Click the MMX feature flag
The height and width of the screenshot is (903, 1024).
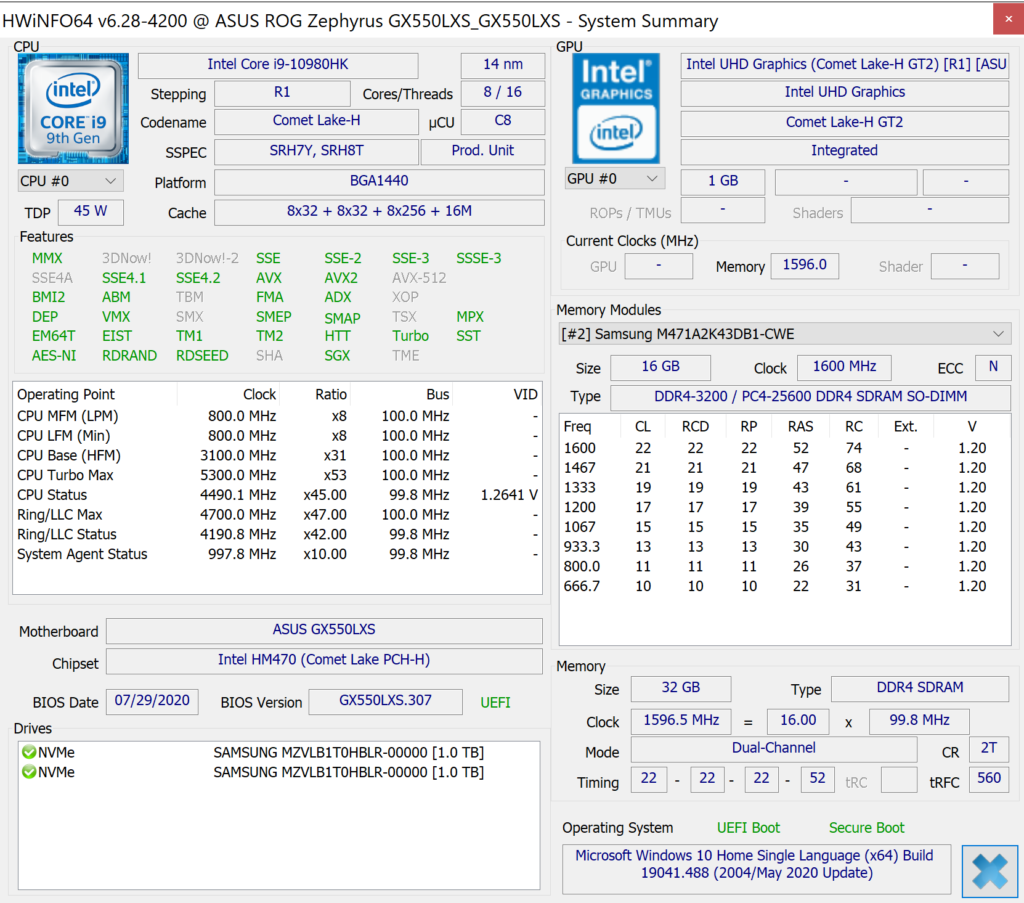[x=47, y=259]
